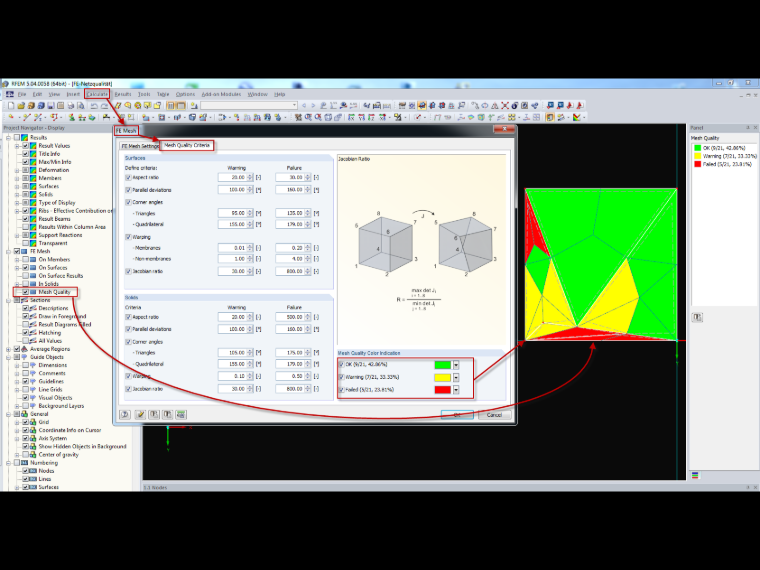
Task: Click the Redo arrow toolbar icon
Action: coord(104,105)
